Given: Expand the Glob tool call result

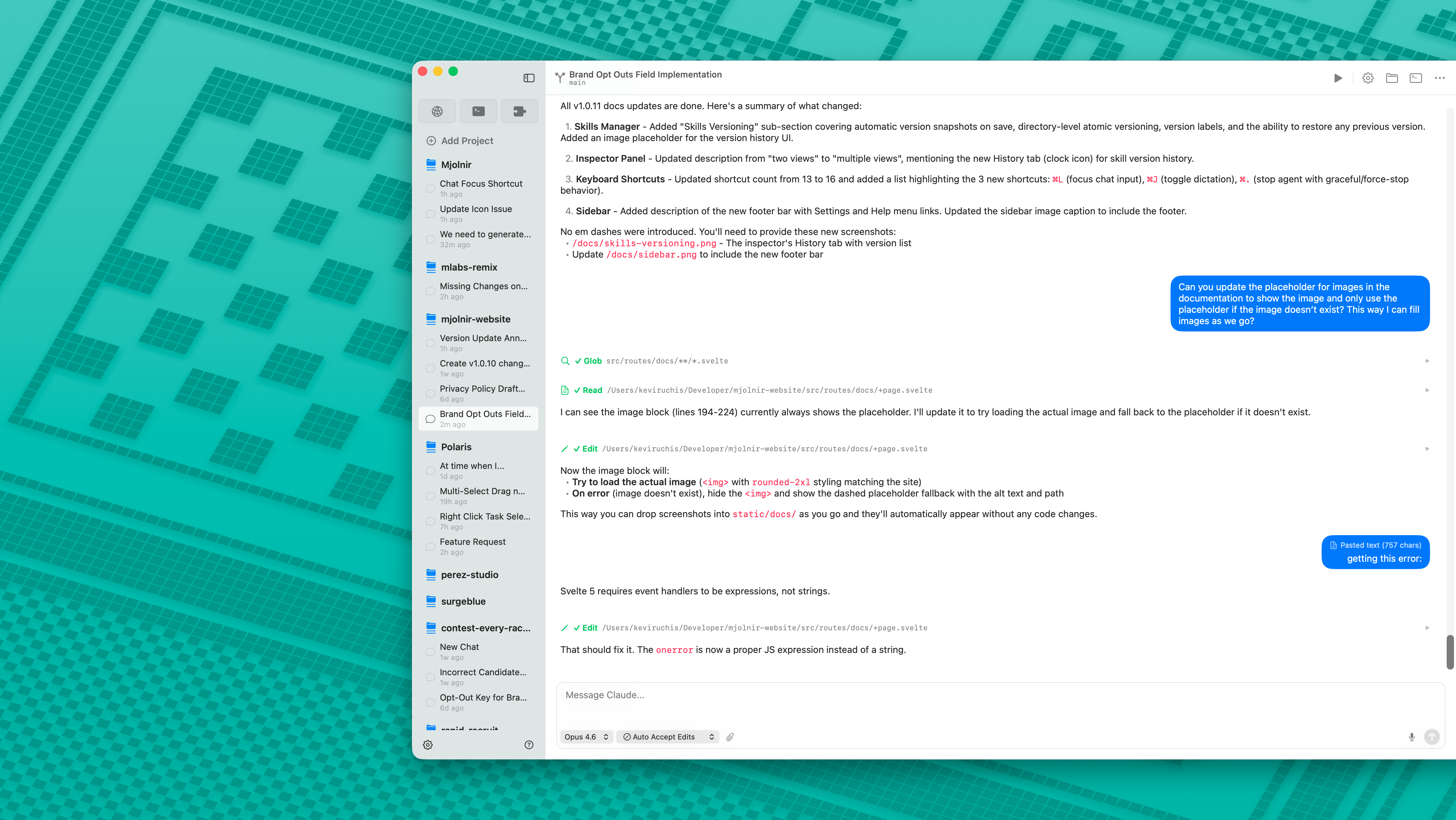Looking at the screenshot, I should coord(1428,360).
